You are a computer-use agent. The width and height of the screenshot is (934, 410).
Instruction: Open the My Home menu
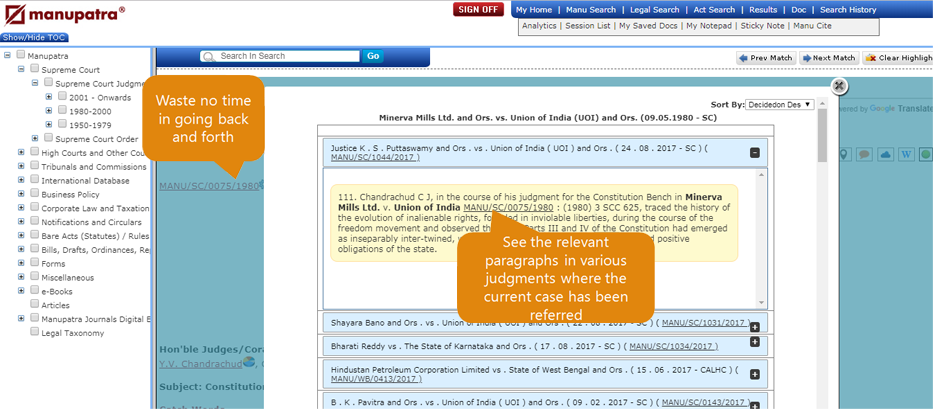click(534, 10)
